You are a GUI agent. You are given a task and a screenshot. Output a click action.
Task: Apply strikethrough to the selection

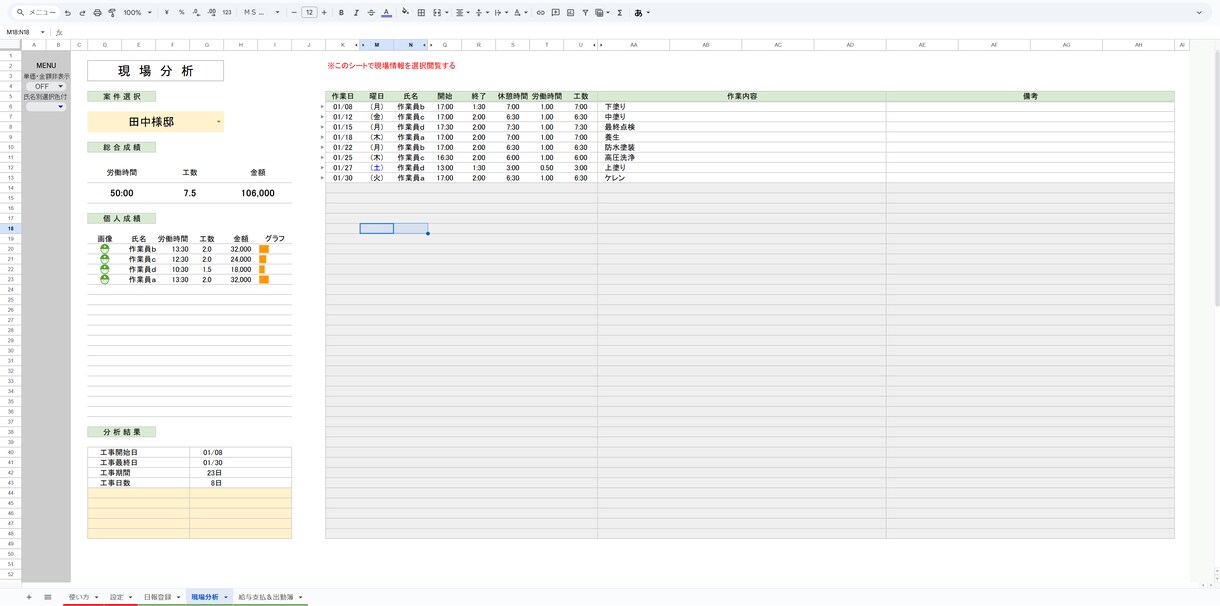(371, 13)
